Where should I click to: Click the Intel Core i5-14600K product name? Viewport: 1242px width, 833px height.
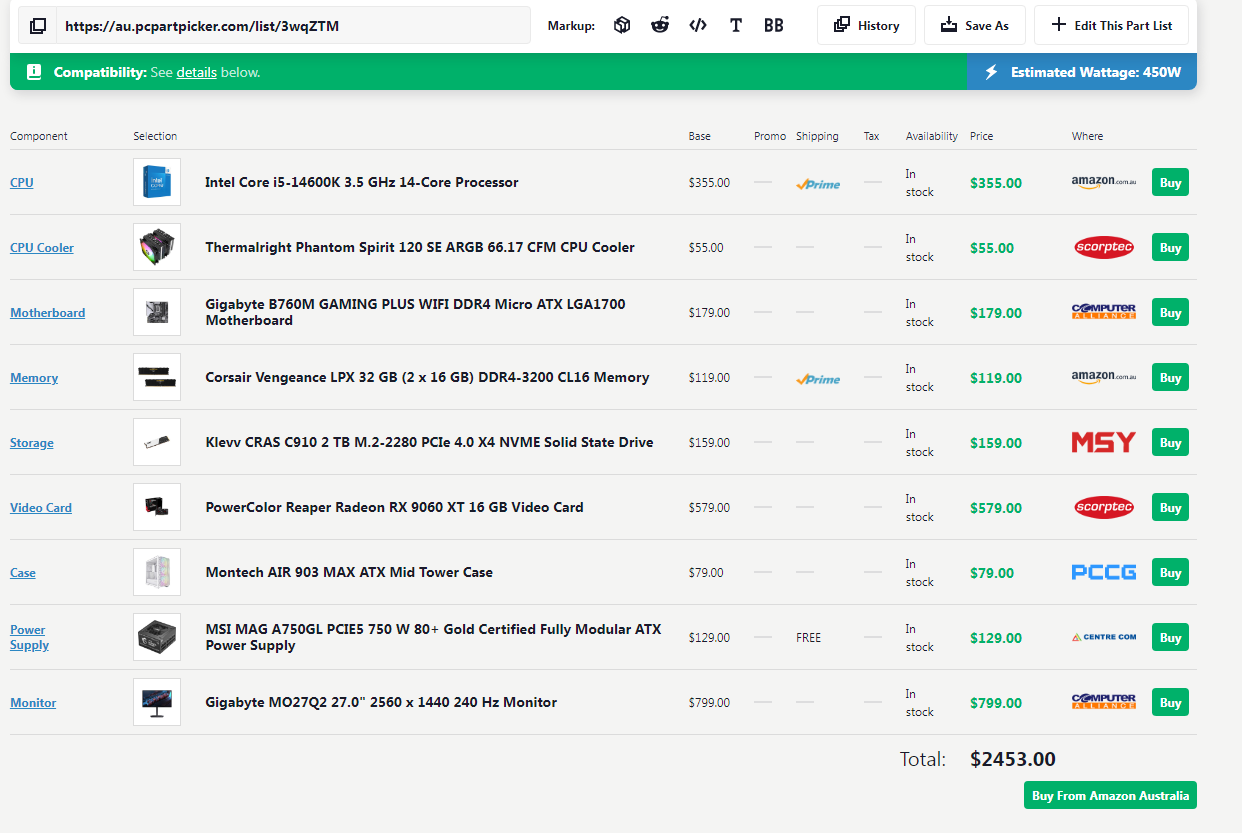[361, 182]
